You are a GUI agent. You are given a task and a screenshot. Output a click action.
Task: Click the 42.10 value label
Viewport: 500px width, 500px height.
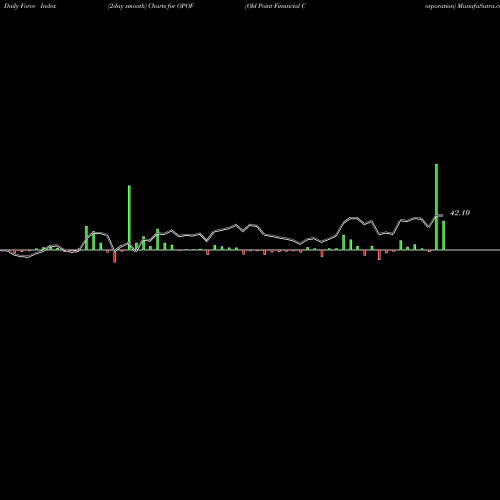(460, 213)
